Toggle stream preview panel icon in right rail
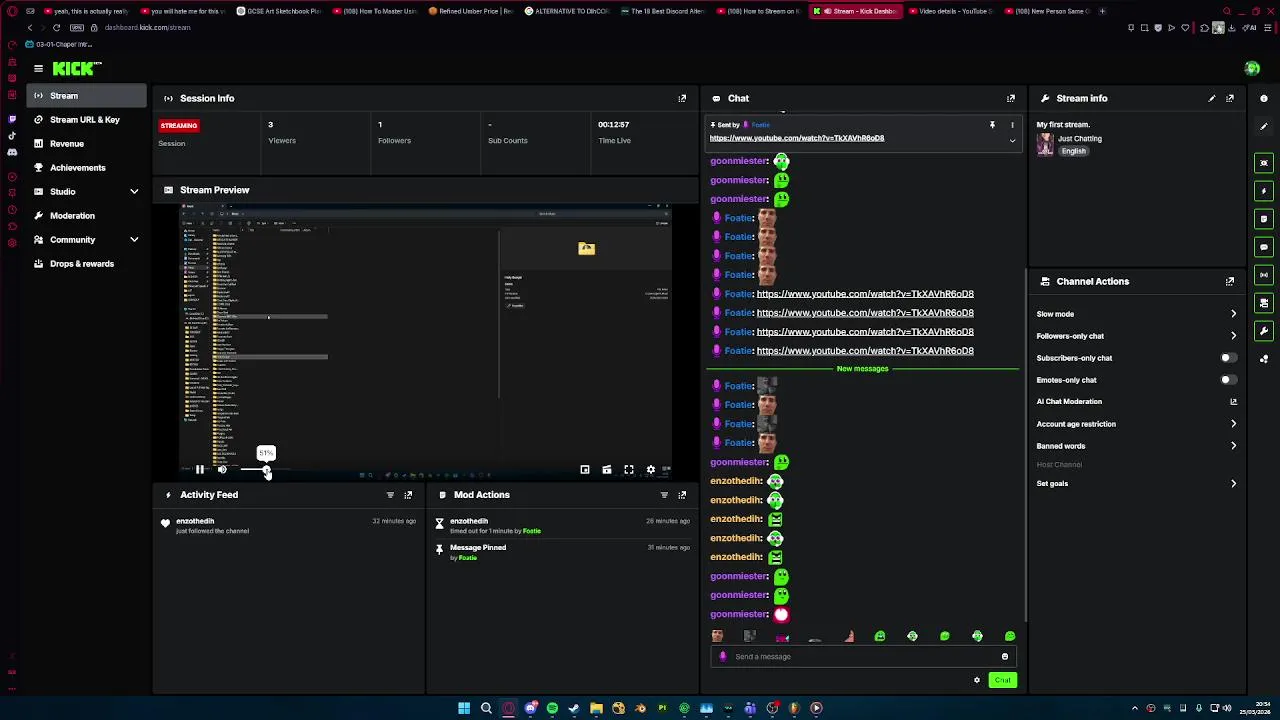Image resolution: width=1280 pixels, height=720 pixels. (1264, 163)
